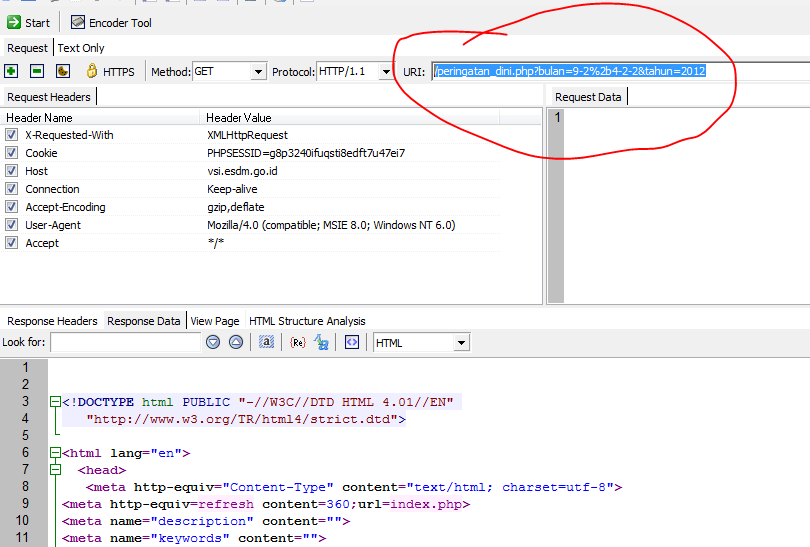Click the Content-Type meta tag on line 8
This screenshot has width=810, height=547.
pyautogui.click(x=354, y=487)
